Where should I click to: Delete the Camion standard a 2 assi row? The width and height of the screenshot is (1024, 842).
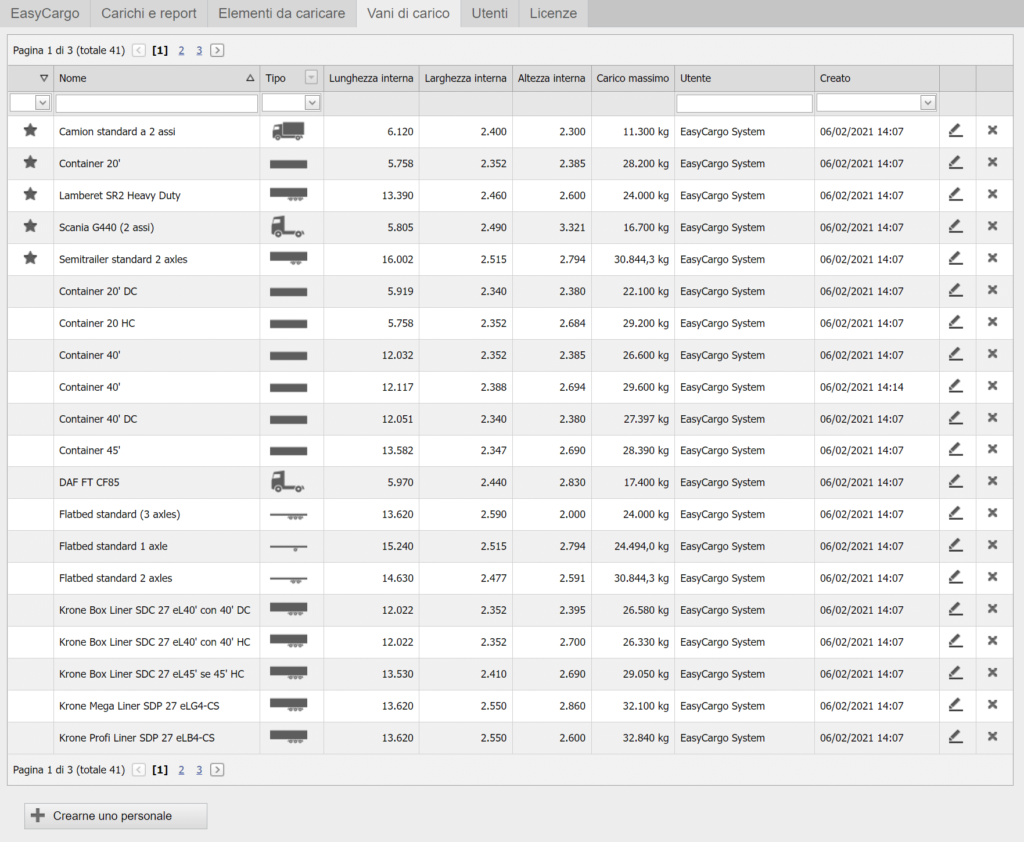[992, 131]
